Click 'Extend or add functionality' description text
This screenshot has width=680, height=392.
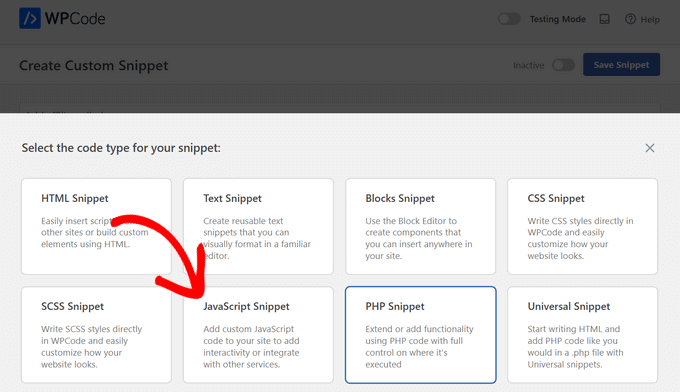(419, 329)
